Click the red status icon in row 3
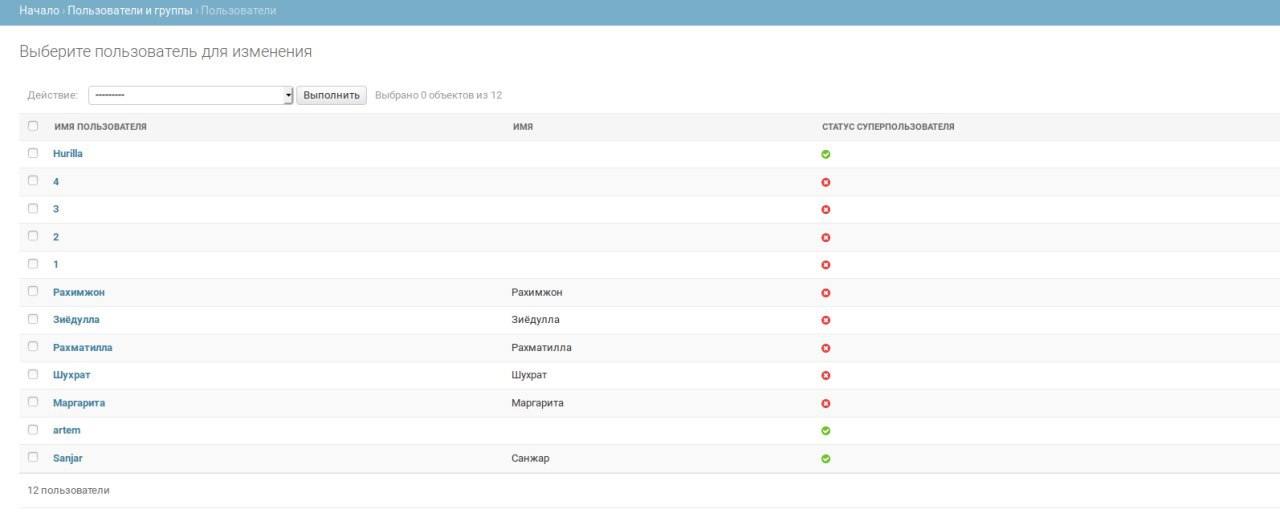The height and width of the screenshot is (529, 1280). 826,210
